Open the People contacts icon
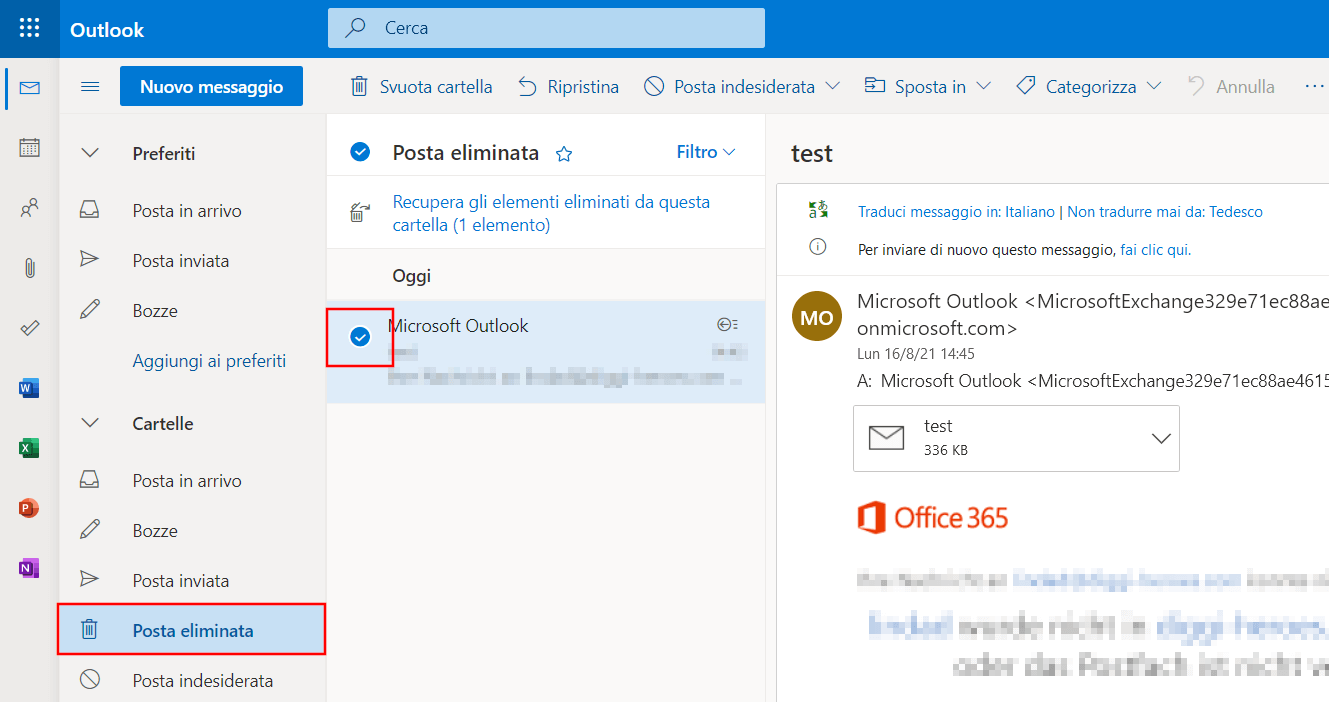Screen dimensions: 1329x702 pyautogui.click(x=29, y=208)
